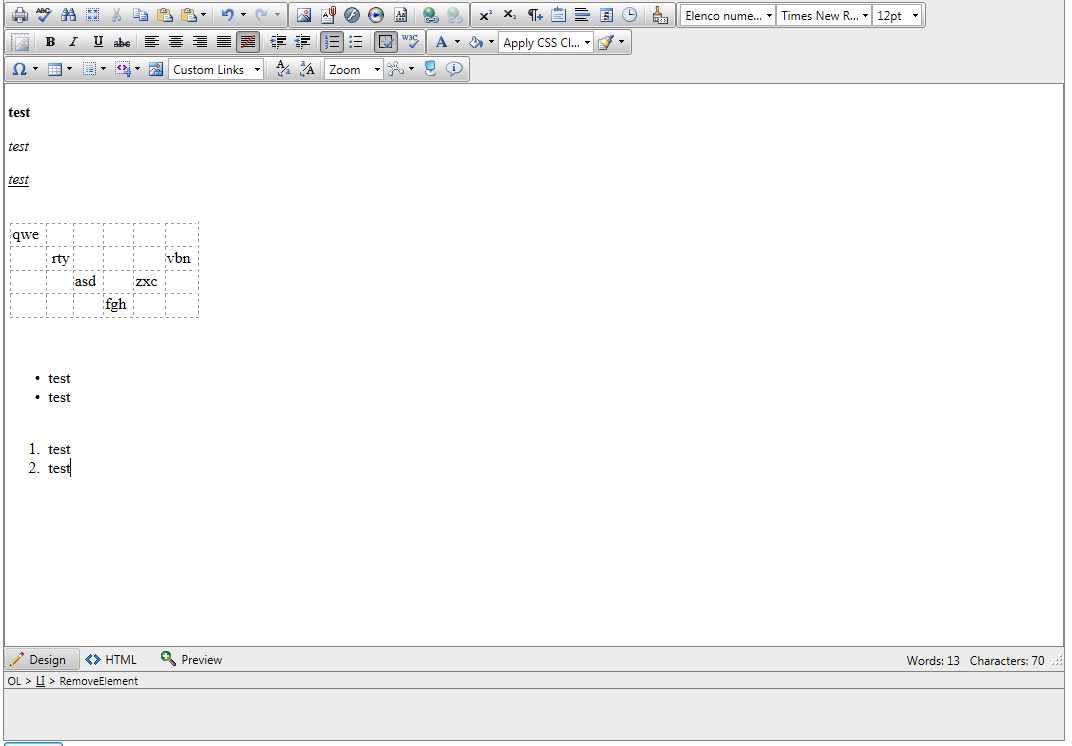1072x746 pixels.
Task: Expand the Insert Table dropdown
Action: (69, 69)
